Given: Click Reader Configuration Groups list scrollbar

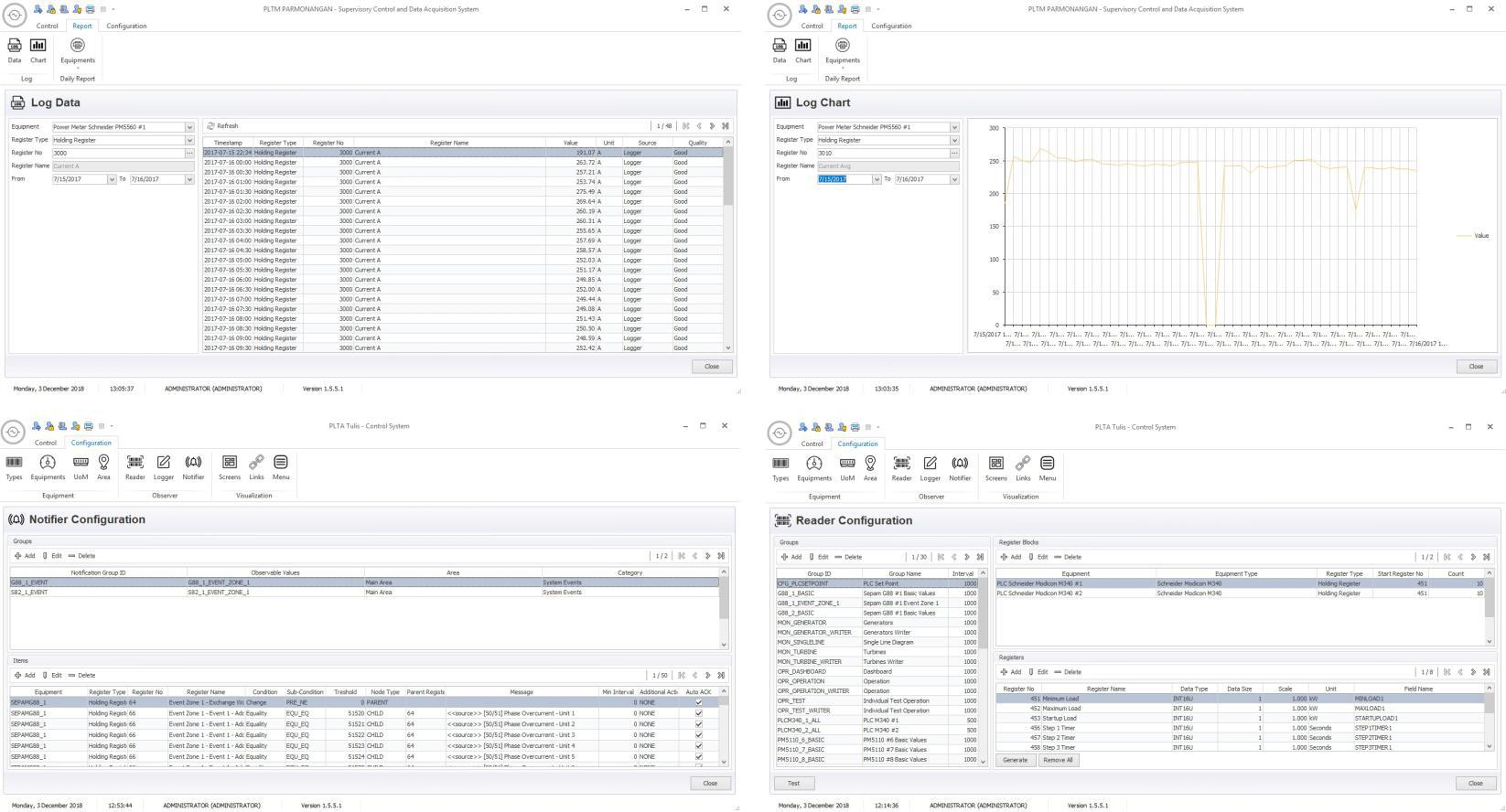Looking at the screenshot, I should coord(984,667).
